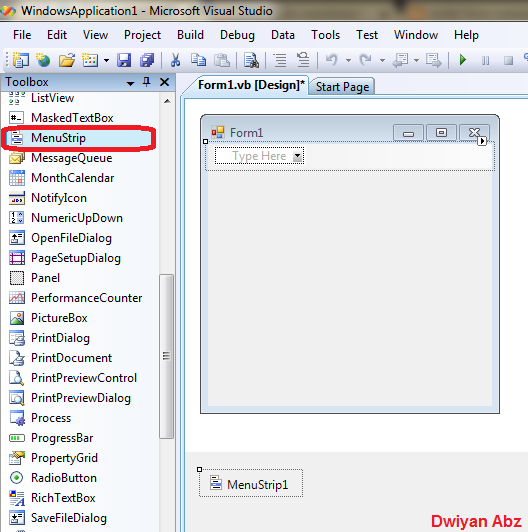The height and width of the screenshot is (532, 528).
Task: Open the File menu
Action: (22, 35)
